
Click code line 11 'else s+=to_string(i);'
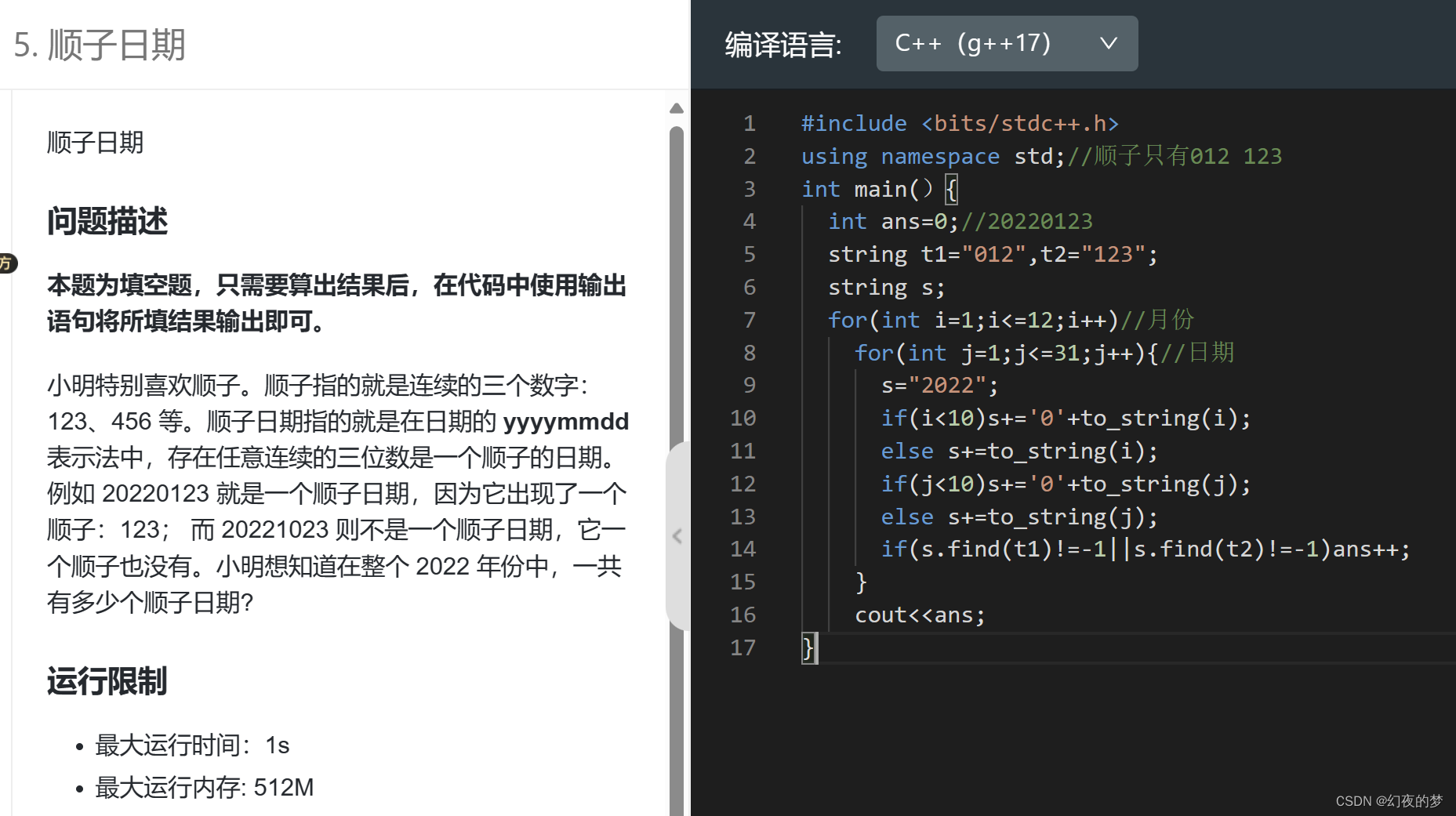(1019, 452)
